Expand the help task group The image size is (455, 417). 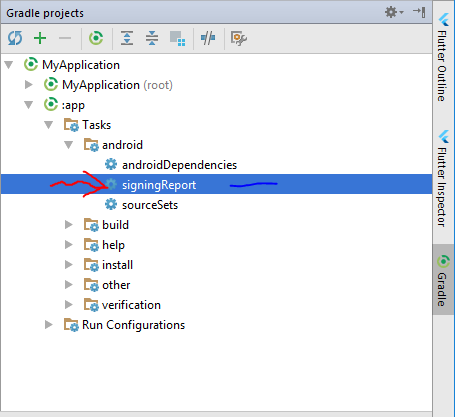point(69,245)
